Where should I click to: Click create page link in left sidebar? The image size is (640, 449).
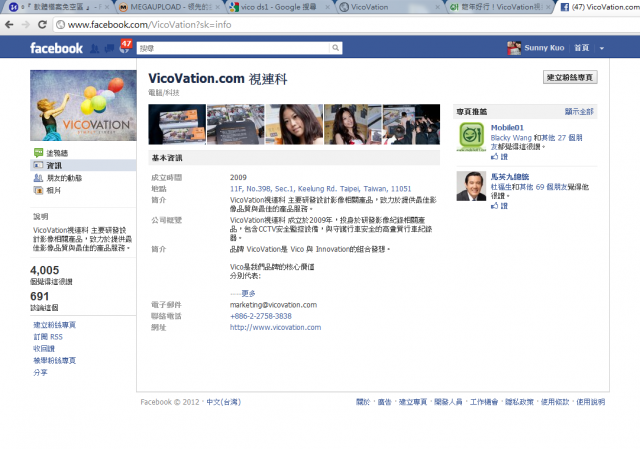click(x=54, y=325)
